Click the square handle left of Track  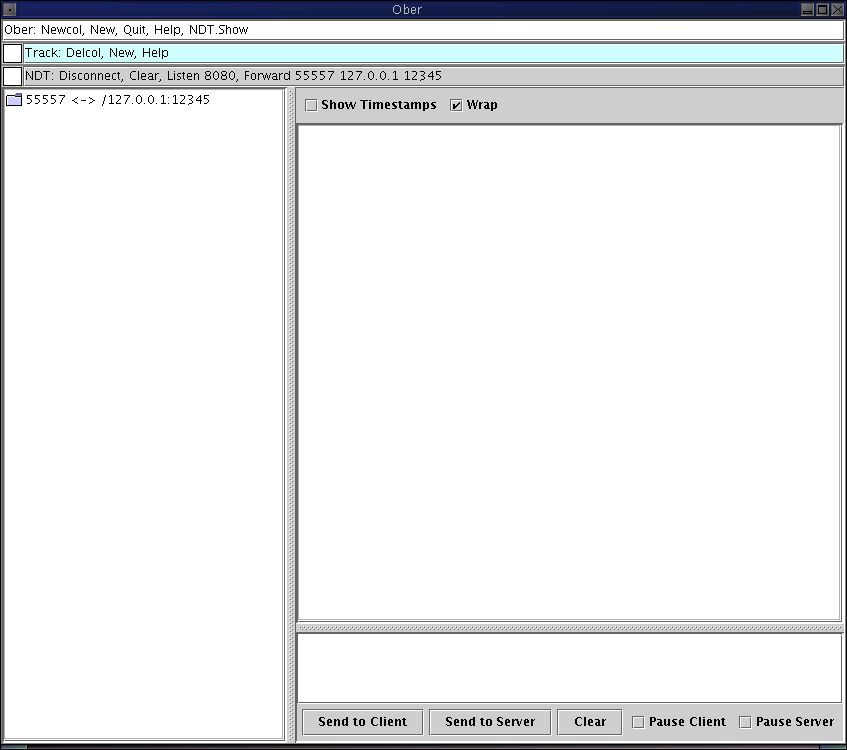click(x=12, y=53)
